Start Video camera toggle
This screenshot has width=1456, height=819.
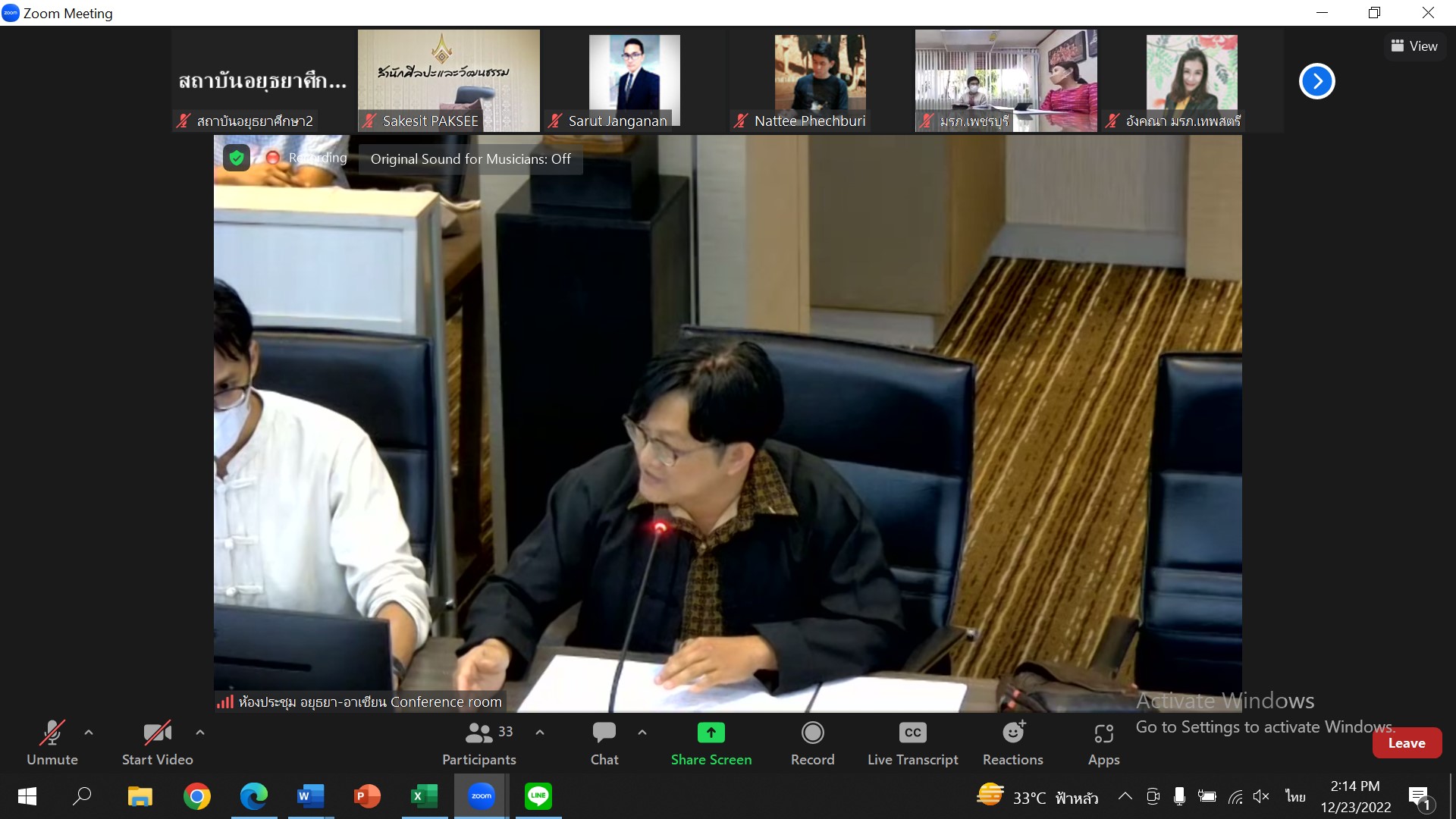(x=157, y=743)
